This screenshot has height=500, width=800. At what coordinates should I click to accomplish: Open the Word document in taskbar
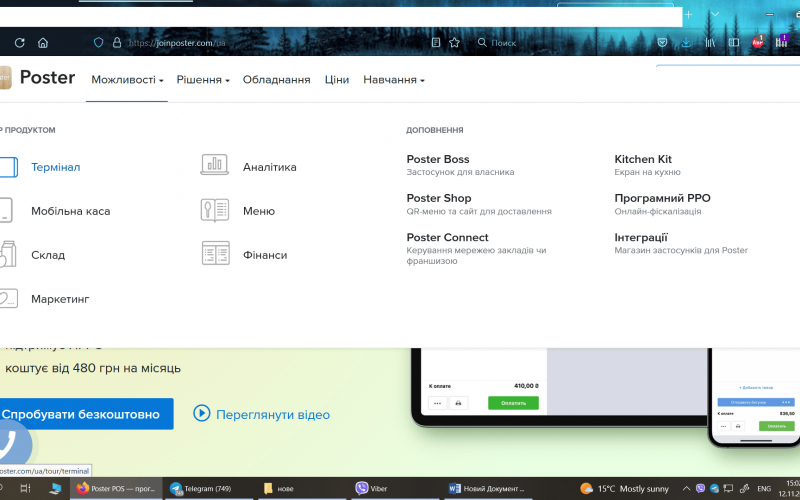point(488,488)
